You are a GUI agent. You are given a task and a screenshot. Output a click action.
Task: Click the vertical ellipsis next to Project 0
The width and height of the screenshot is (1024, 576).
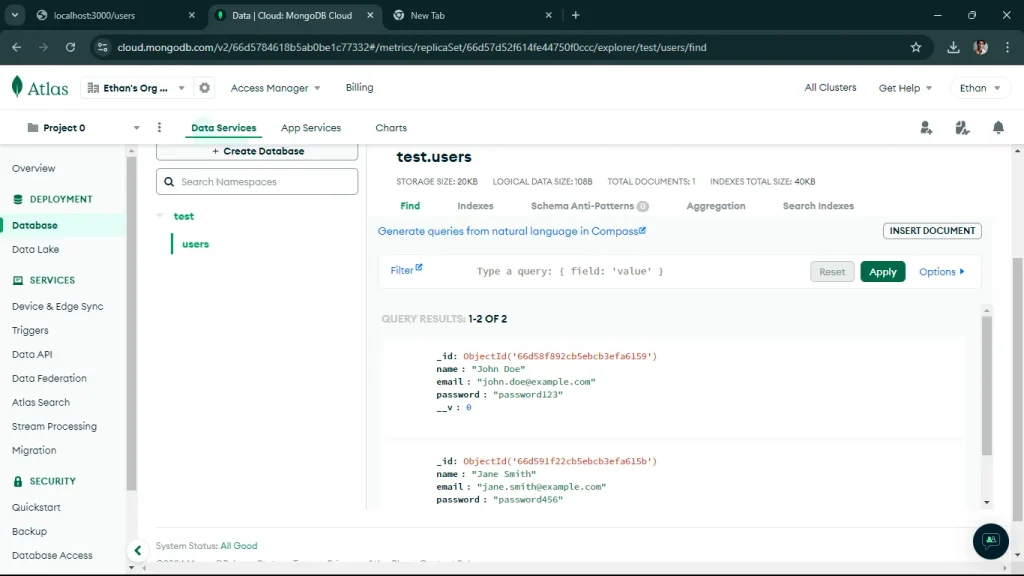[158, 127]
